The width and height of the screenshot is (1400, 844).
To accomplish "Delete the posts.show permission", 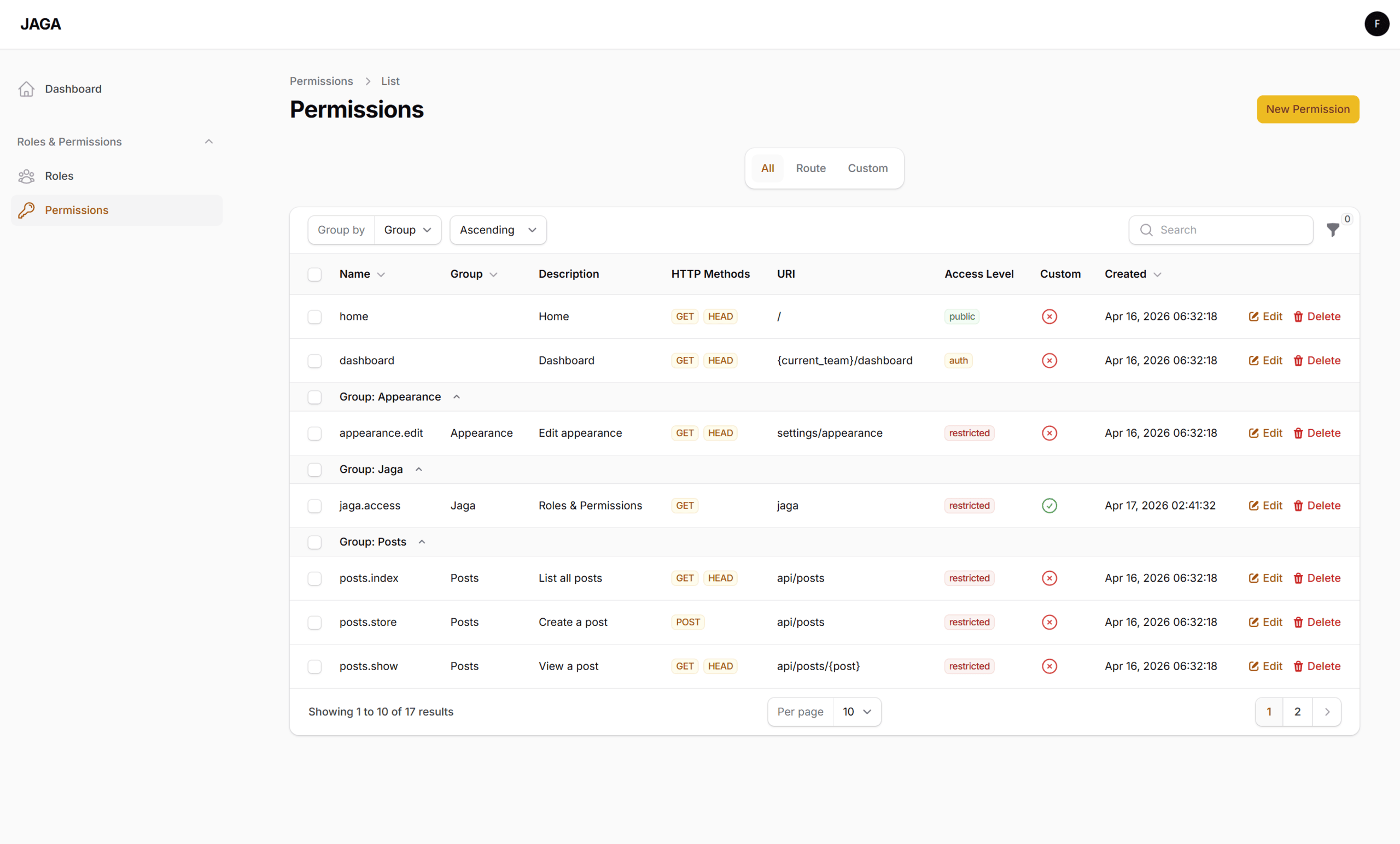I will pyautogui.click(x=1316, y=666).
